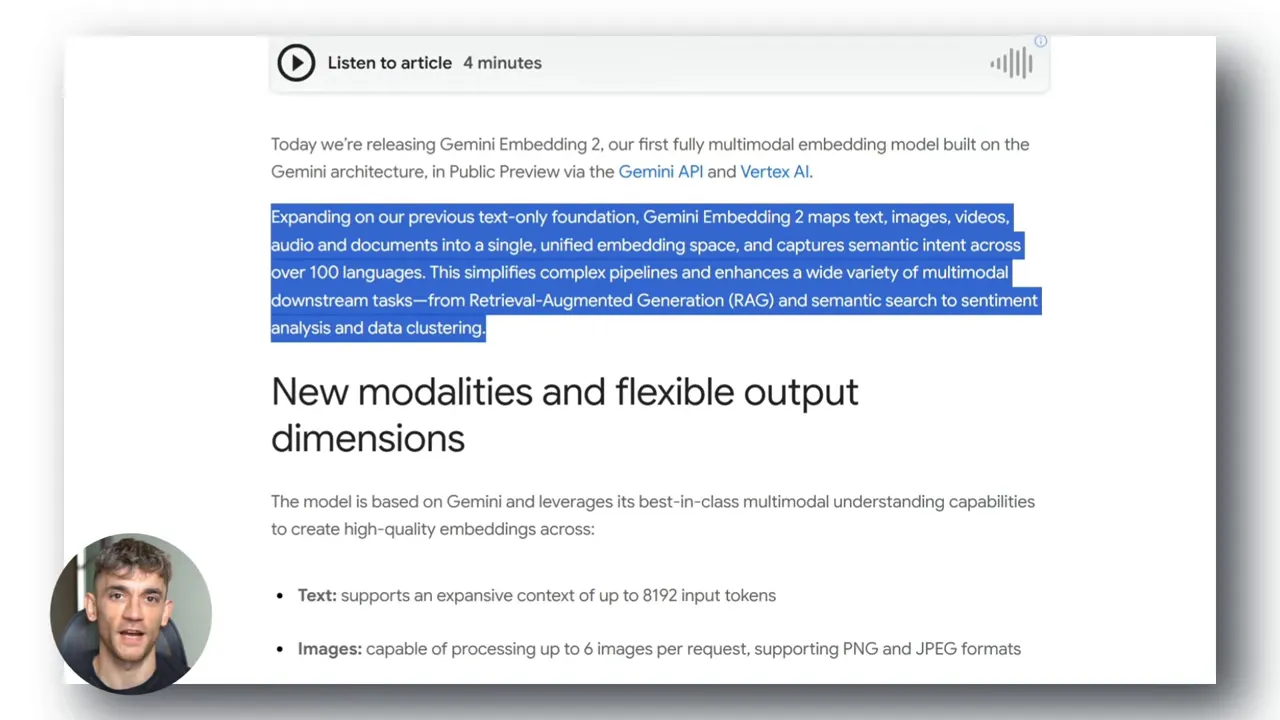Click '8192 input tokens' text

(x=711, y=595)
